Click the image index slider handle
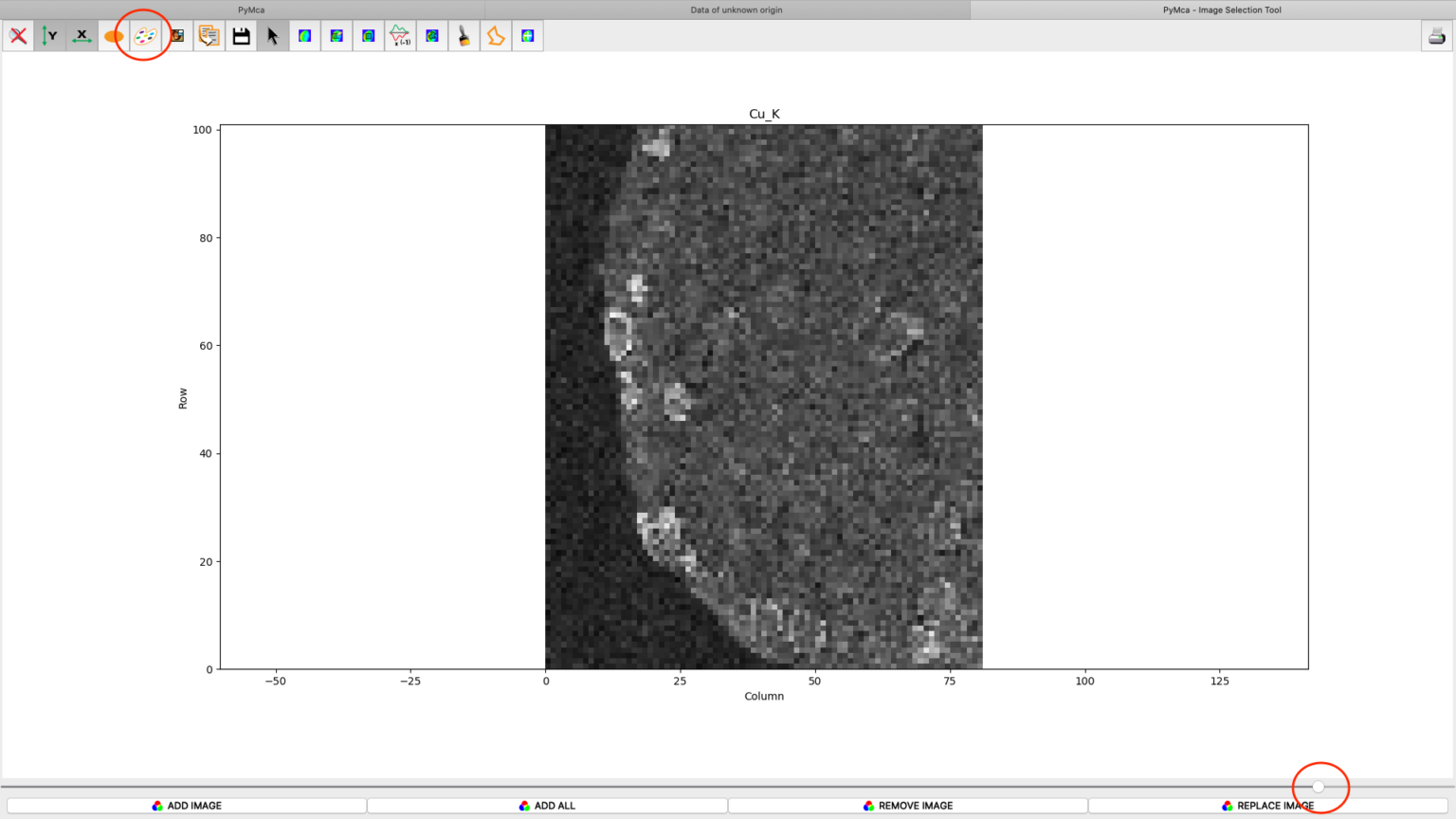The height and width of the screenshot is (819, 1456). click(1319, 787)
